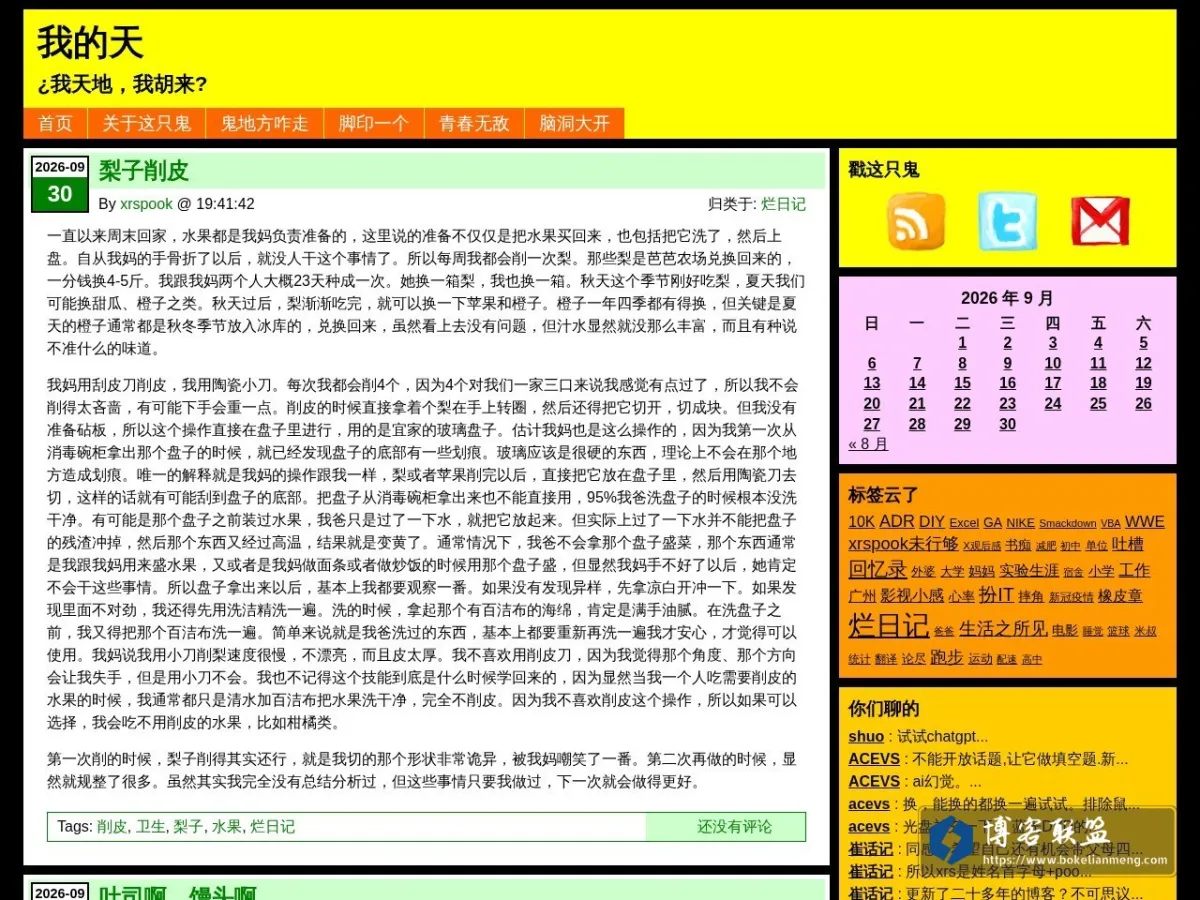The height and width of the screenshot is (900, 1200).
Task: Open the 生活之所见 tag in tag cloud
Action: (x=1003, y=628)
